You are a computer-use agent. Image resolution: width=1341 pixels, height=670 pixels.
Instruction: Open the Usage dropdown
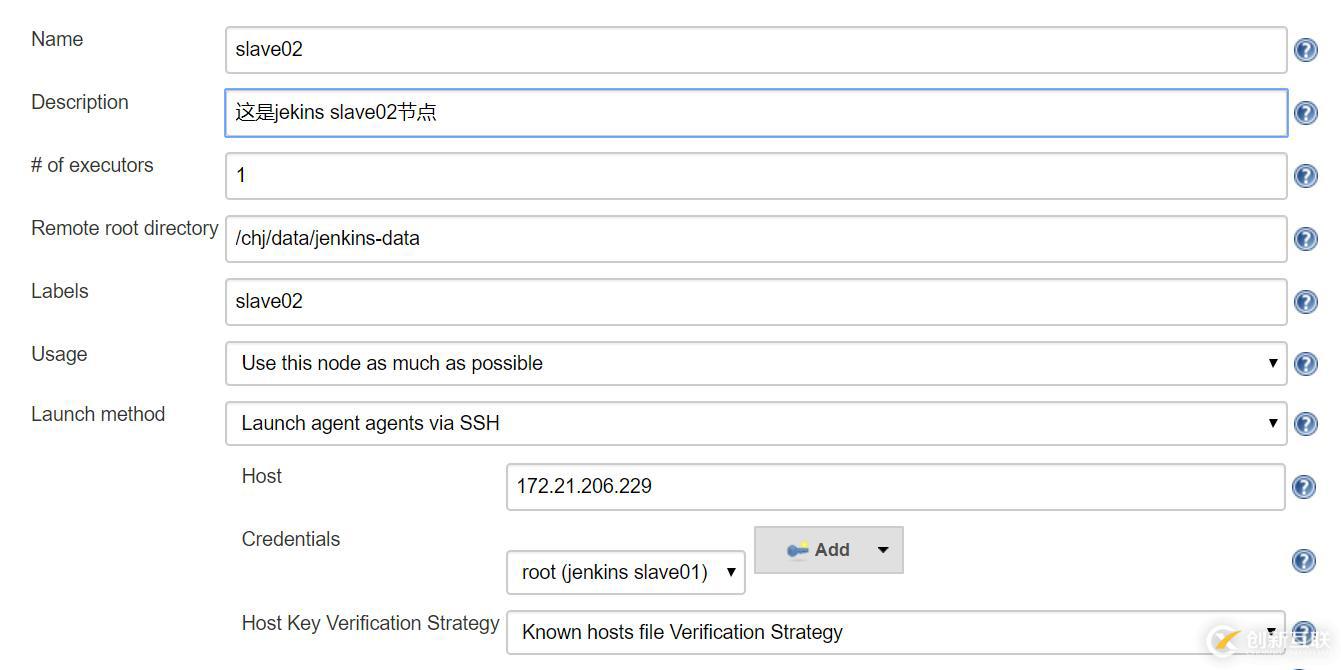click(x=755, y=363)
